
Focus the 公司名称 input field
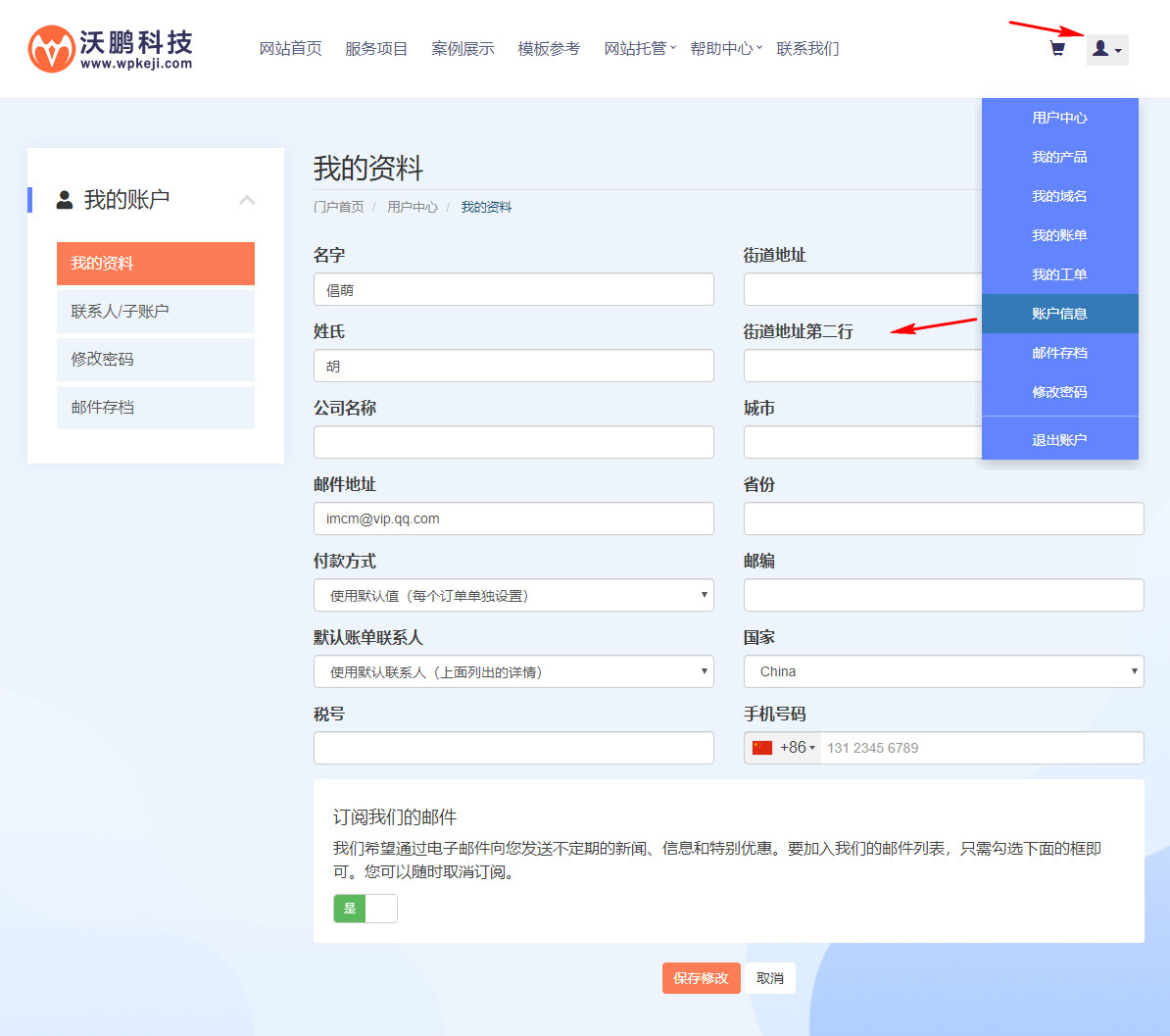click(x=513, y=442)
